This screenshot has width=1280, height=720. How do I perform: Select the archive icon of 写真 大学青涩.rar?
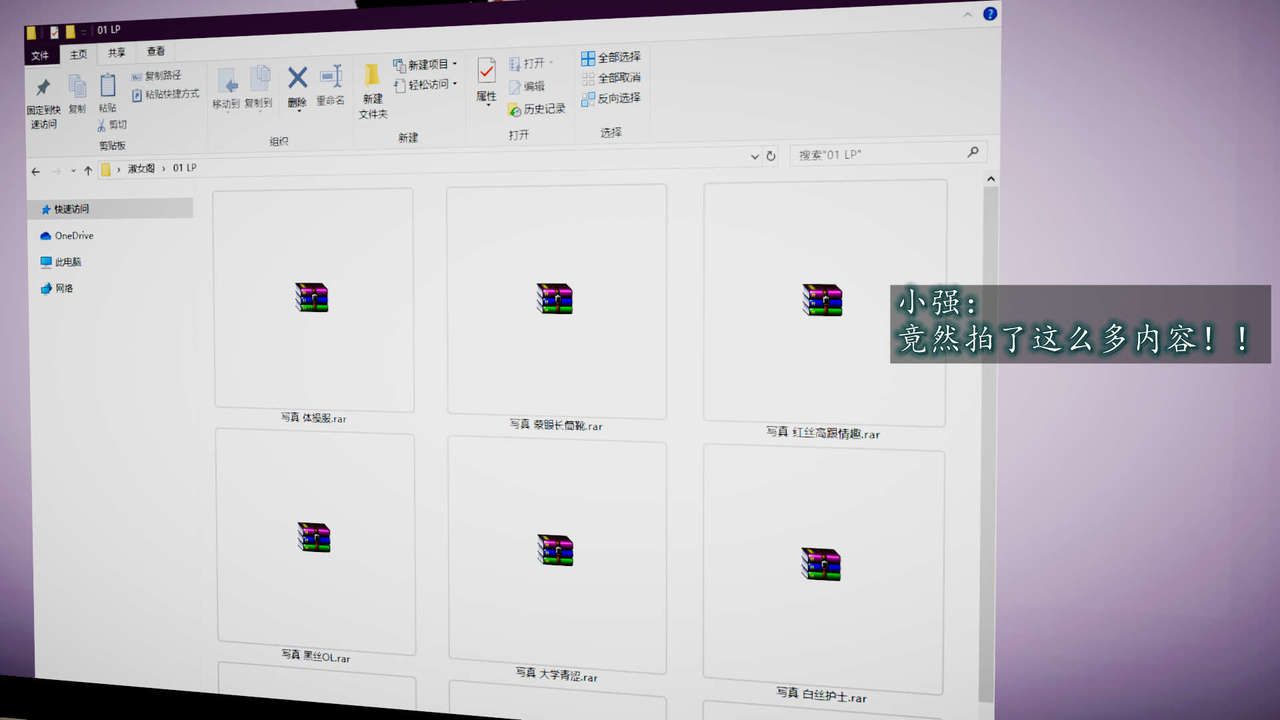point(555,550)
